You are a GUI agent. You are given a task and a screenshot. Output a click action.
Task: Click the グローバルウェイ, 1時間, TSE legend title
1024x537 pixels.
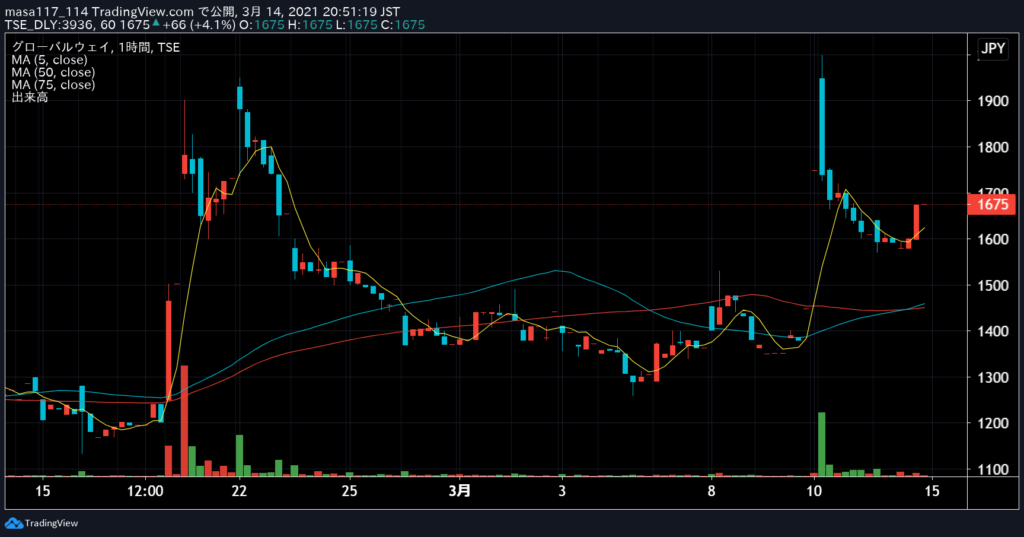95,47
